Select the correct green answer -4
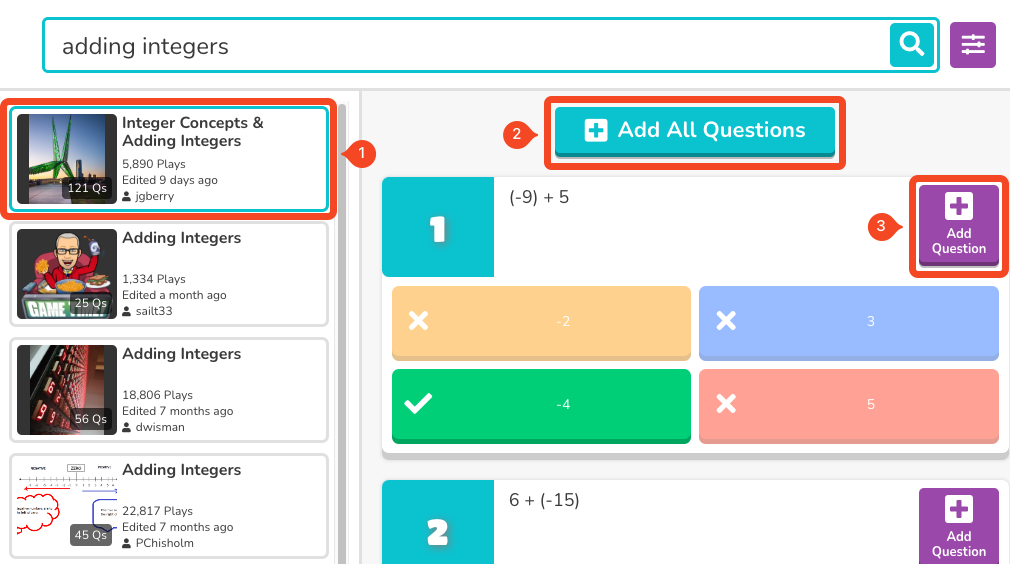Image resolution: width=1010 pixels, height=564 pixels. click(x=541, y=405)
